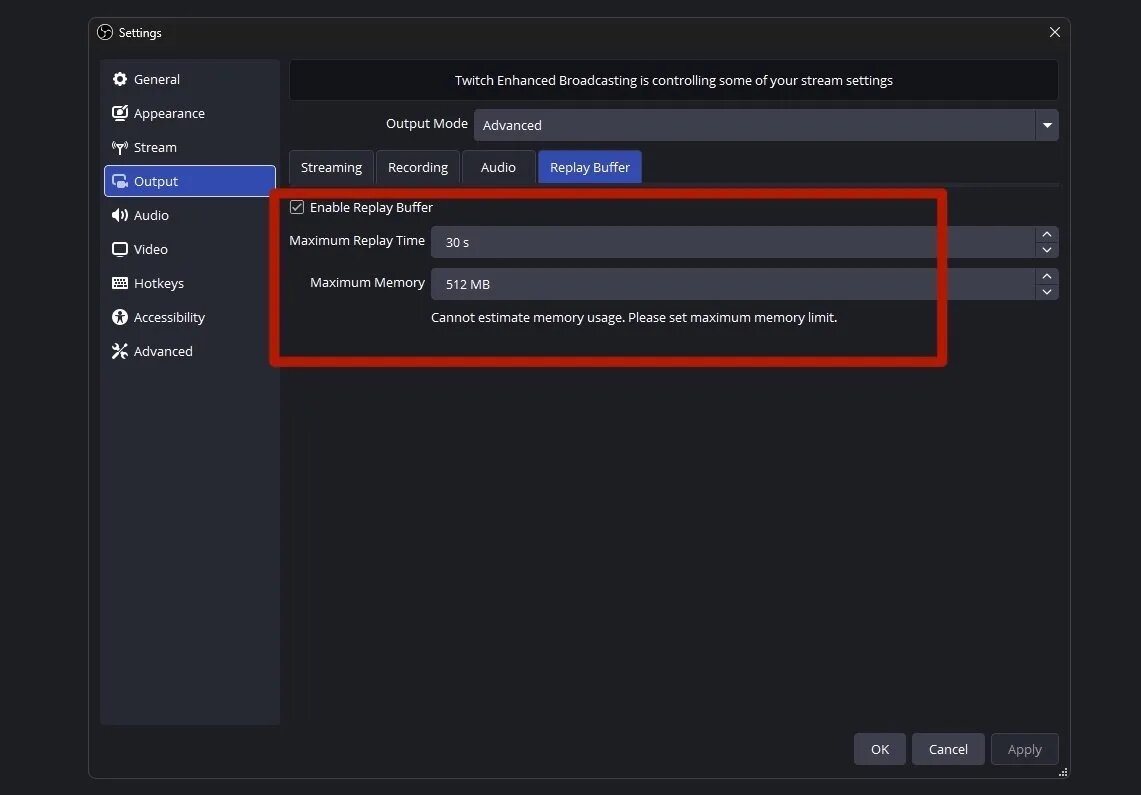Confirm settings with OK button
Viewport: 1141px width, 795px height.
click(880, 749)
